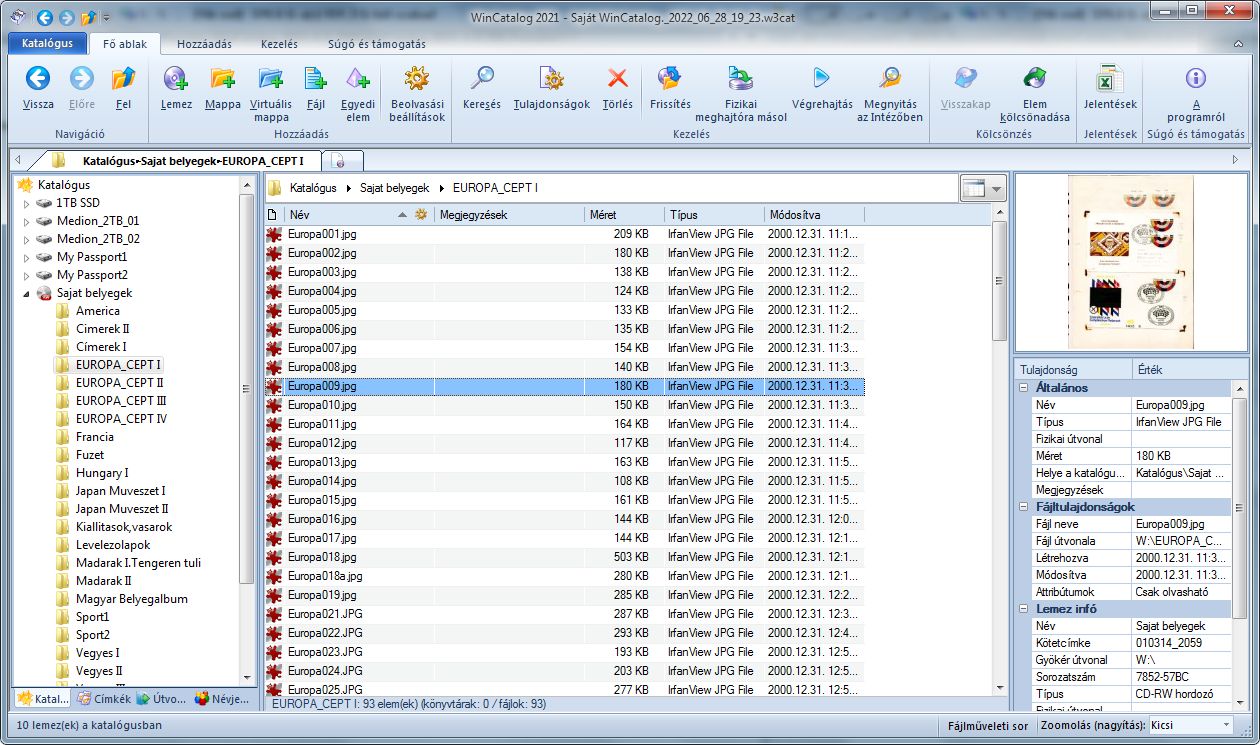
Task: Click the Mappa add folder icon
Action: click(x=223, y=80)
